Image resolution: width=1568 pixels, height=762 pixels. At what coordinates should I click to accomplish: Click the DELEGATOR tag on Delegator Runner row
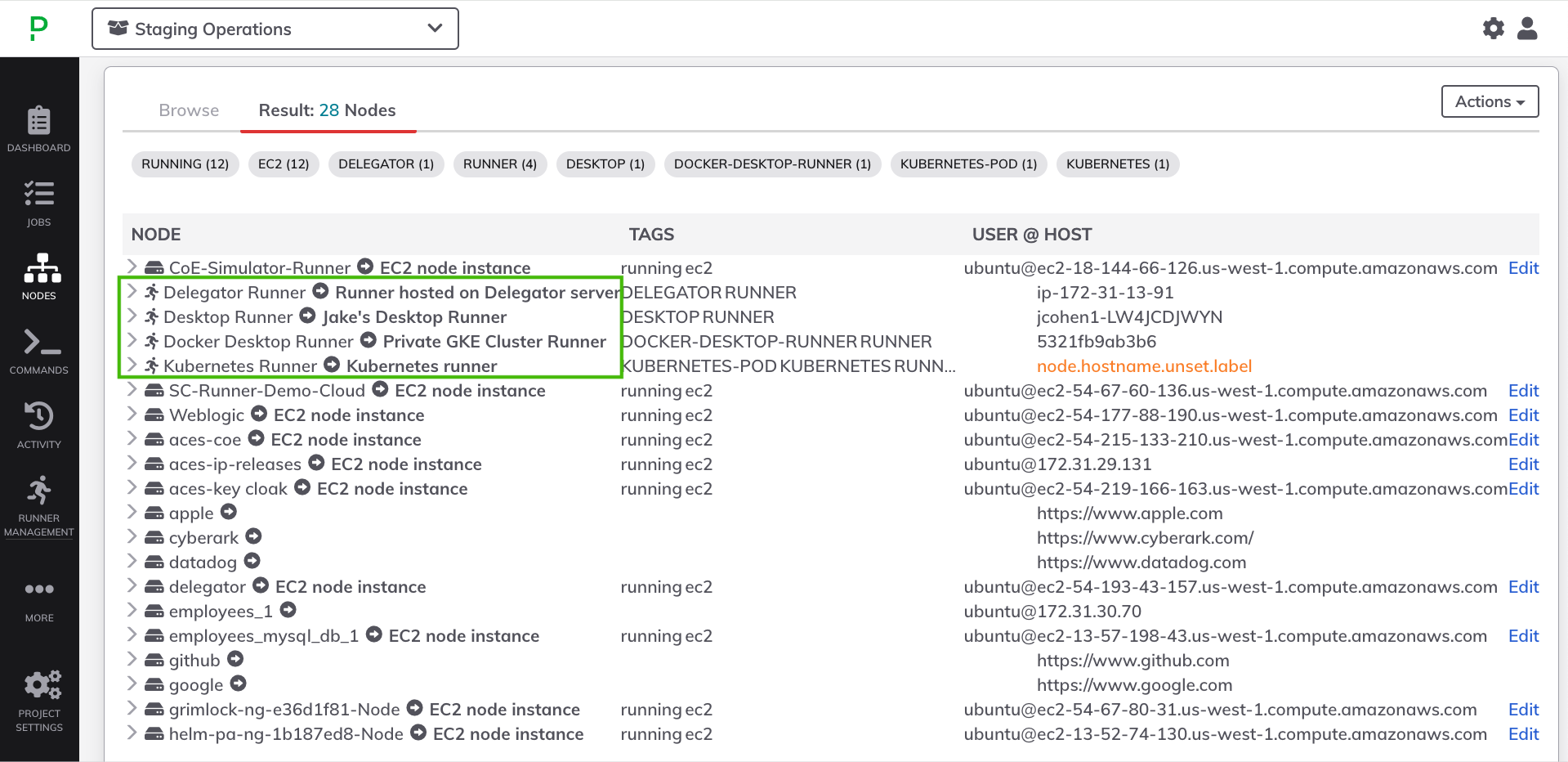(x=670, y=293)
